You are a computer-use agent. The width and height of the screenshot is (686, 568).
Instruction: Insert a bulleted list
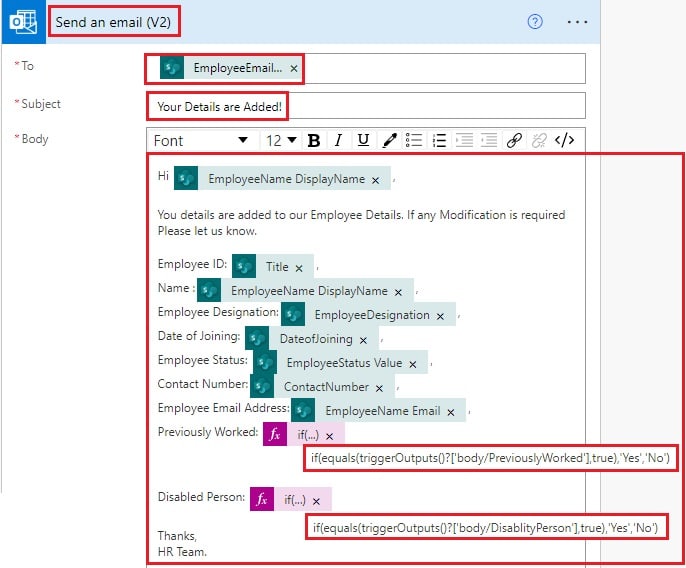coord(413,140)
